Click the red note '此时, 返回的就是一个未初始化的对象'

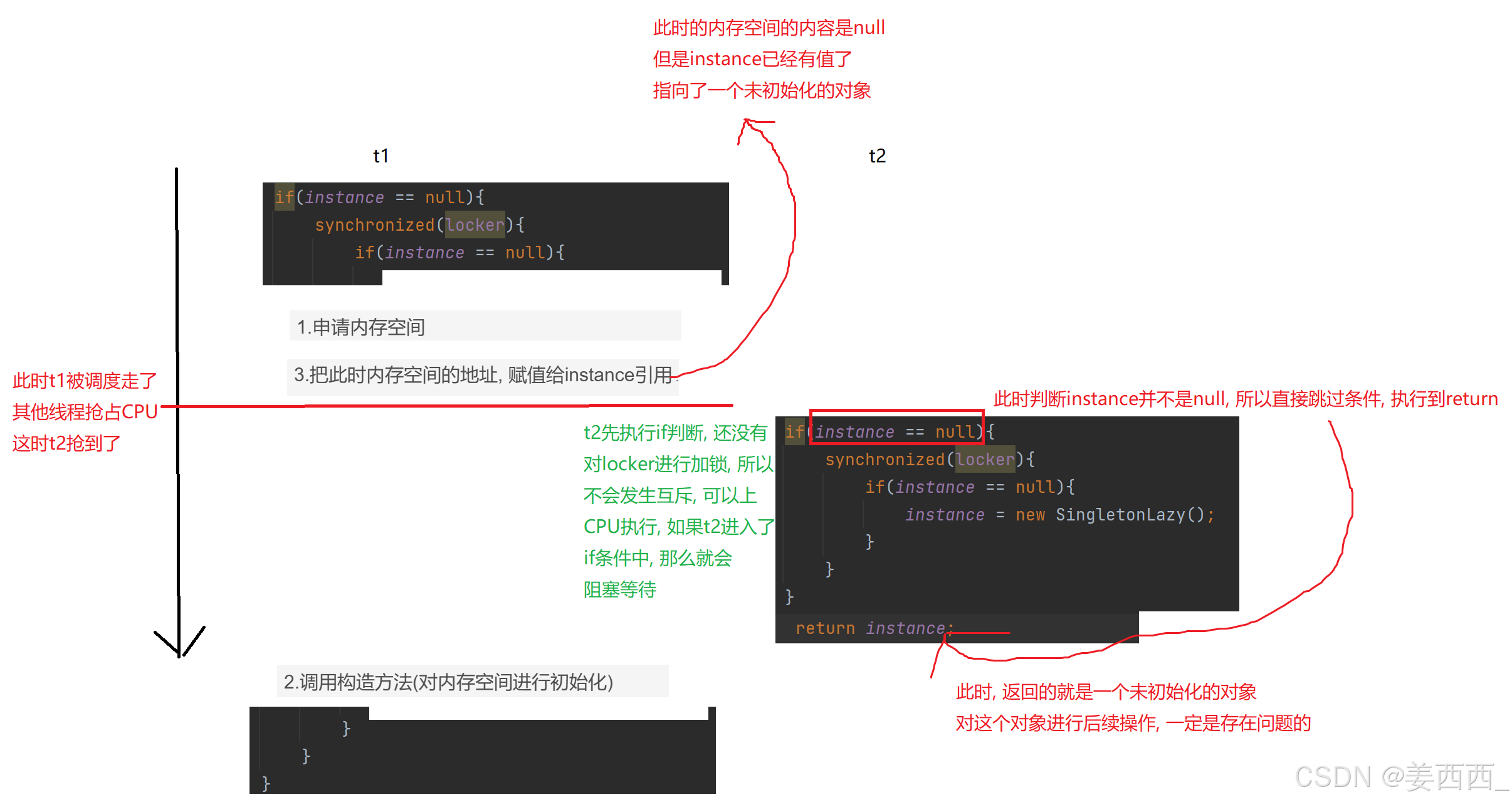1106,692
